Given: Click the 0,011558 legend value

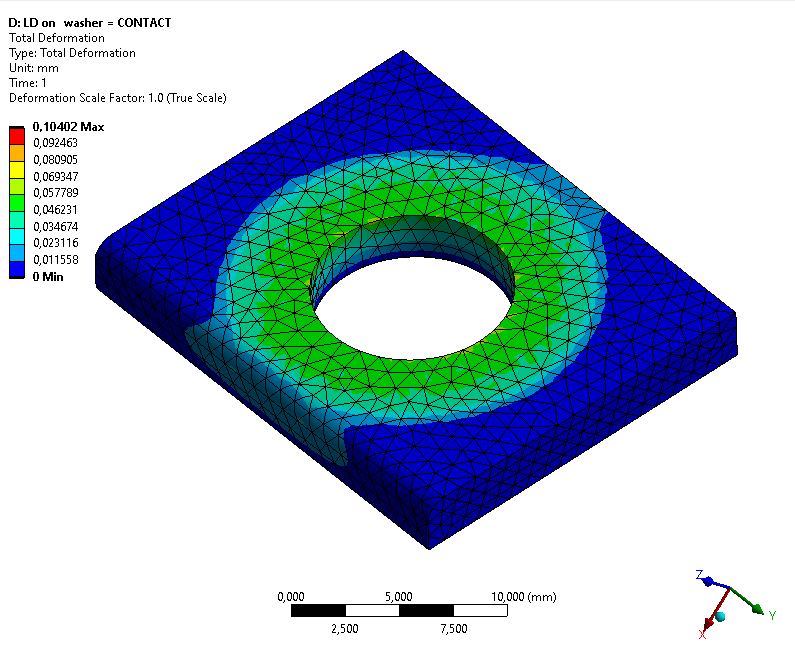Looking at the screenshot, I should pyautogui.click(x=55, y=260).
